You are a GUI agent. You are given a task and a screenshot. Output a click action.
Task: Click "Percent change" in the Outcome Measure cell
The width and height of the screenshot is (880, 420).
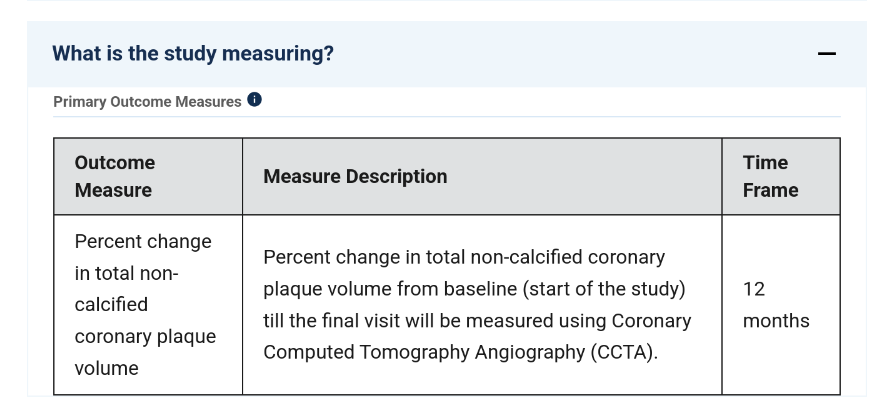(x=143, y=242)
